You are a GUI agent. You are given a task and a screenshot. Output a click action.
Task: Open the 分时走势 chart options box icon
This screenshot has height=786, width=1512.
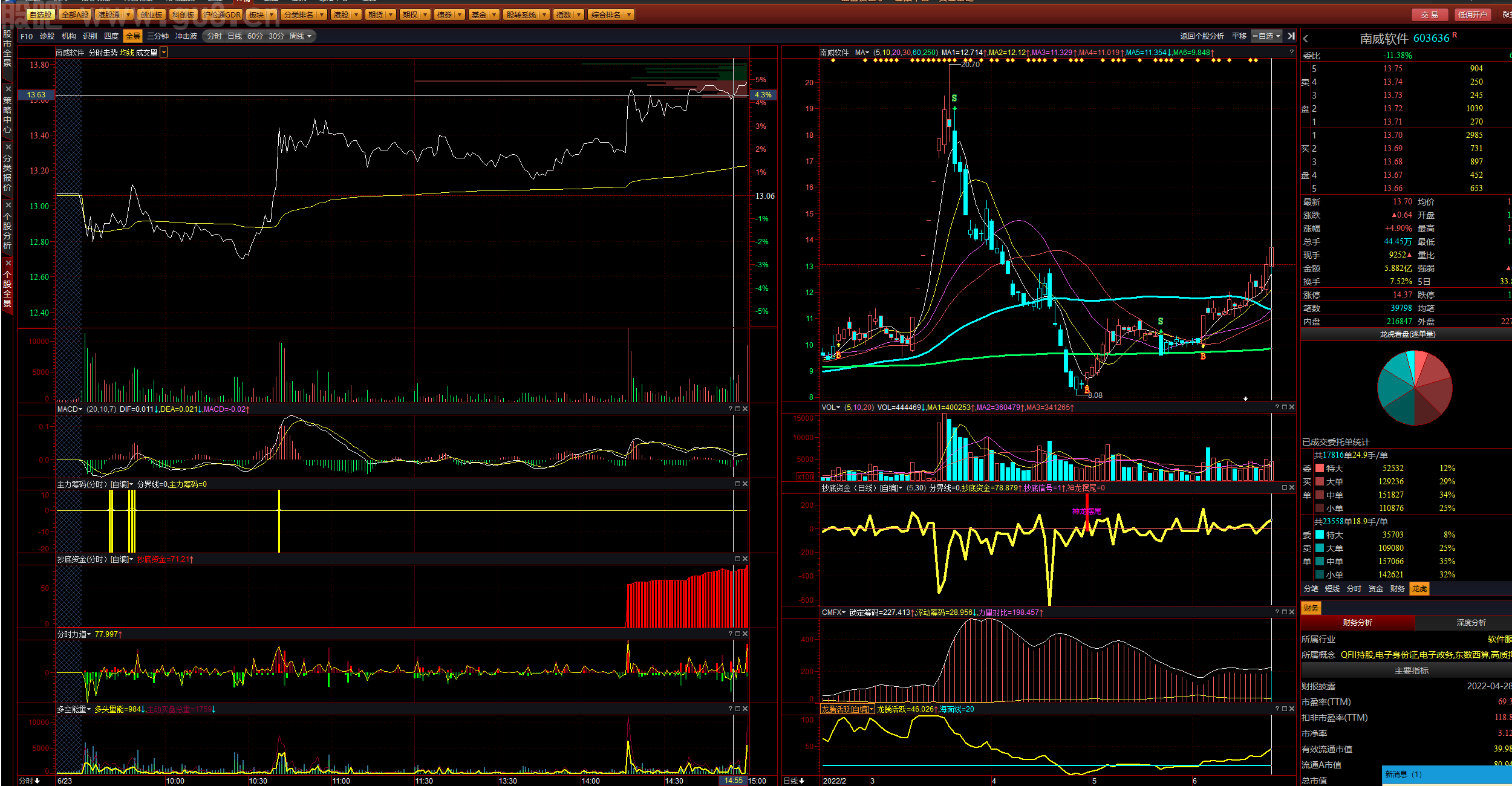pos(164,53)
